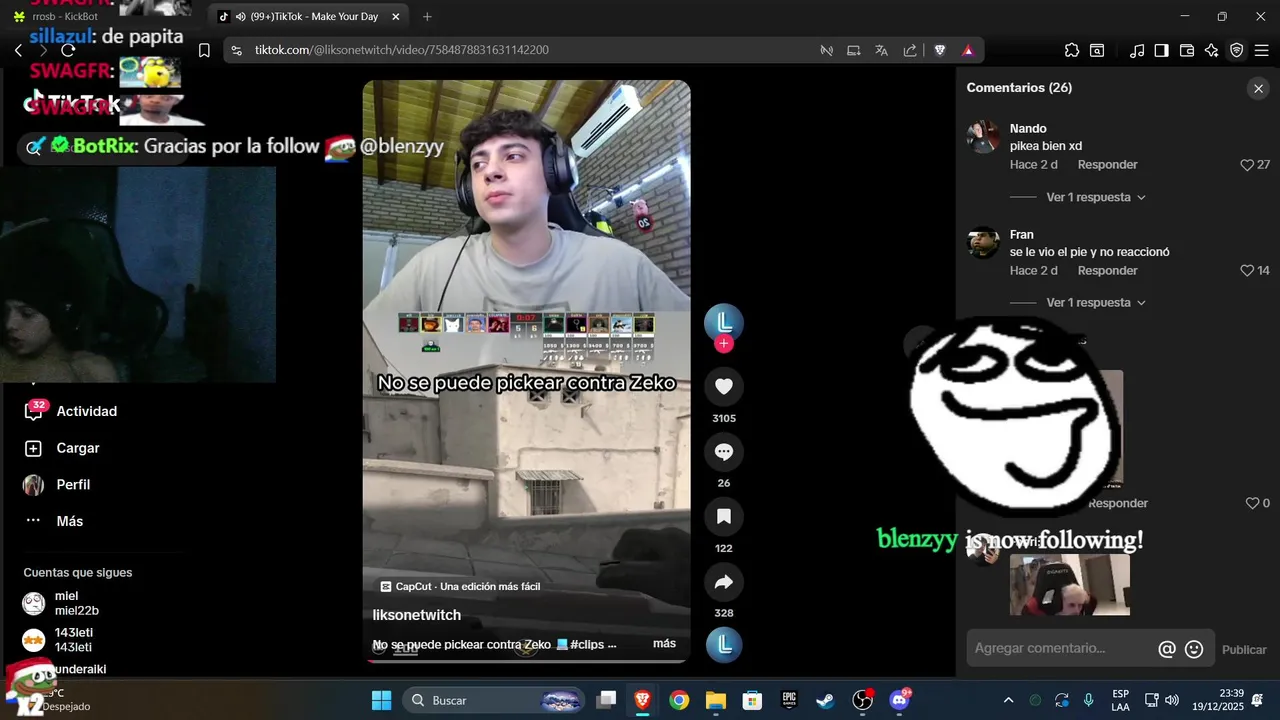This screenshot has height=720, width=1280.
Task: Open the sound disc below share button
Action: [x=724, y=645]
